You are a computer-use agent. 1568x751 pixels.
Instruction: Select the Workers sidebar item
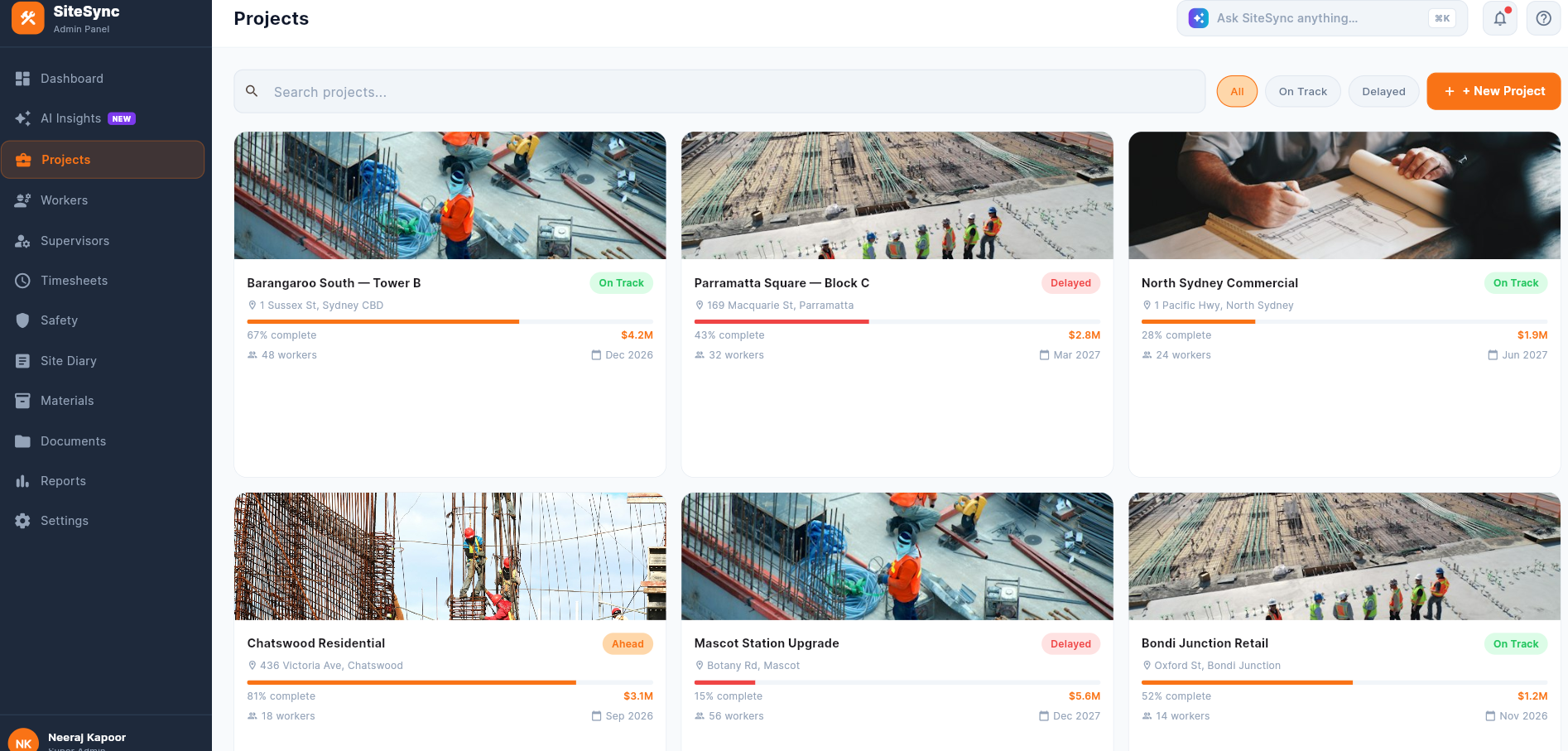point(103,200)
